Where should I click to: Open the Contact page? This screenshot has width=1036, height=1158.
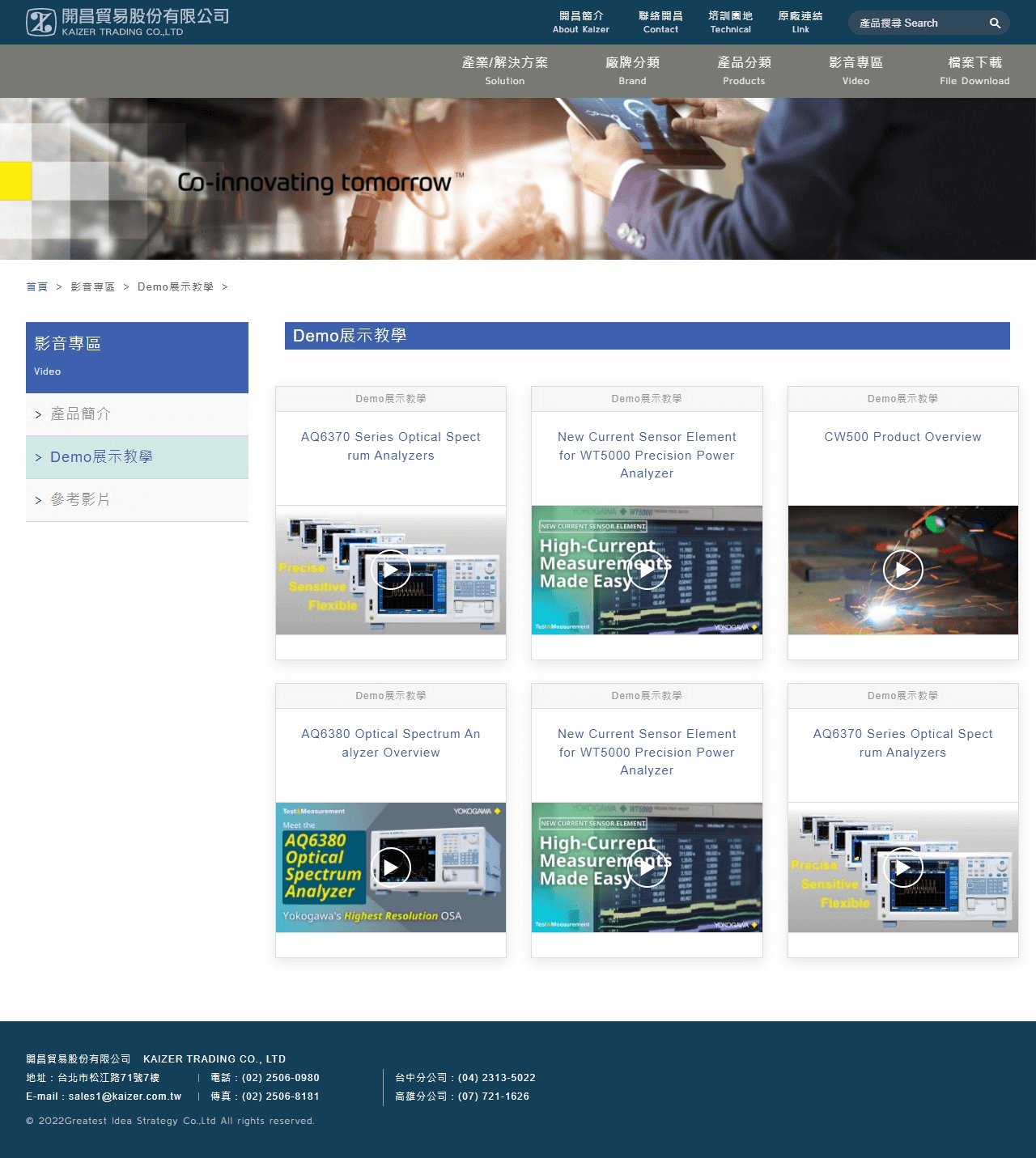coord(660,23)
